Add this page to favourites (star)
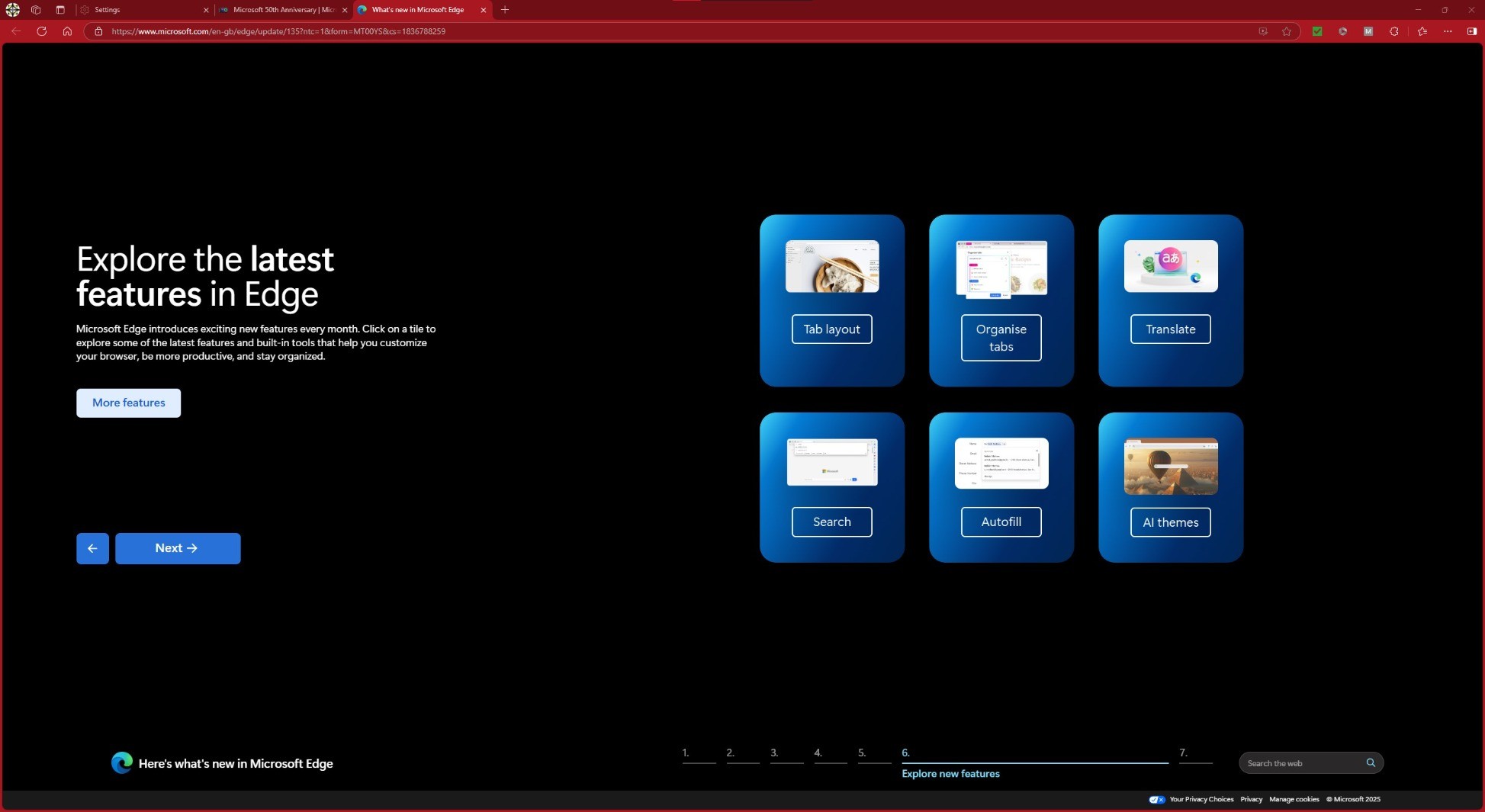Image resolution: width=1485 pixels, height=812 pixels. click(x=1287, y=31)
